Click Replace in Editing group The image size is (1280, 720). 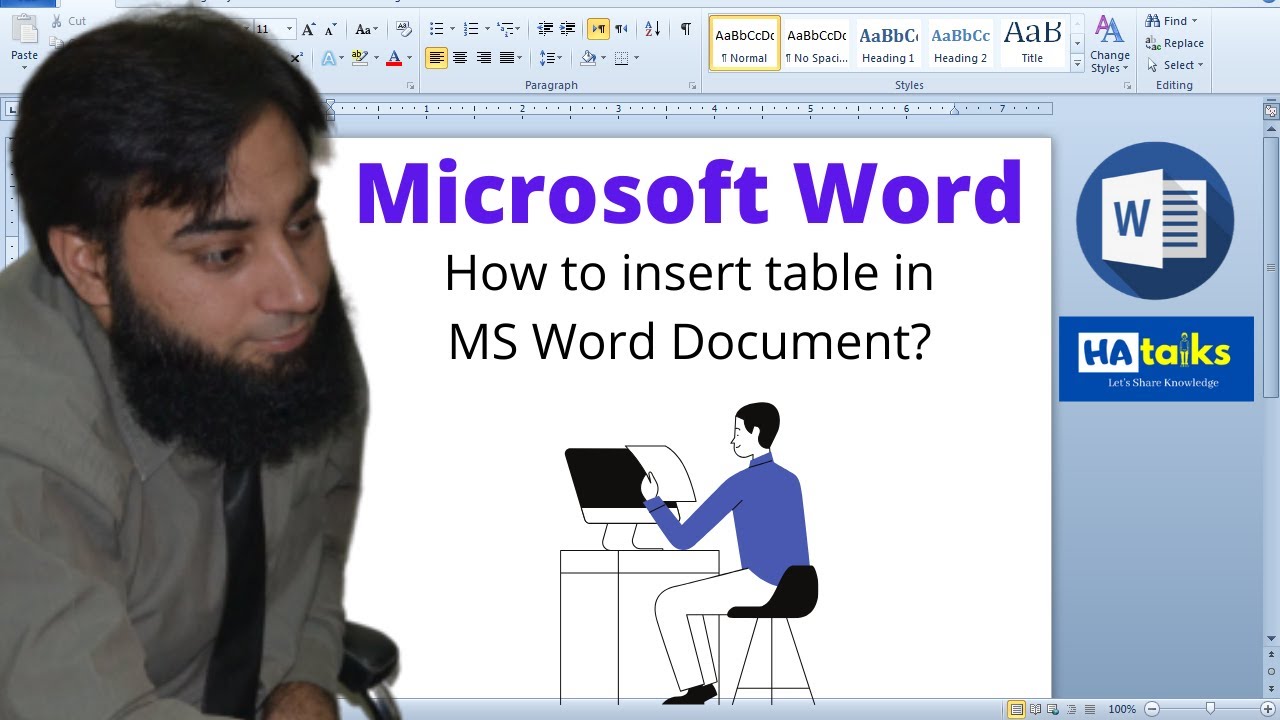pyautogui.click(x=1175, y=43)
